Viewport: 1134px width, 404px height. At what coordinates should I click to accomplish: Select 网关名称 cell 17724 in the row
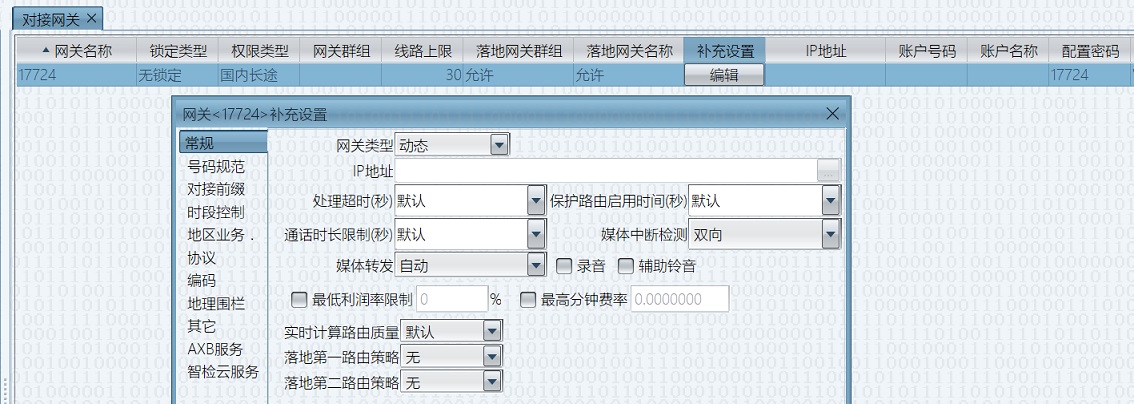point(77,74)
